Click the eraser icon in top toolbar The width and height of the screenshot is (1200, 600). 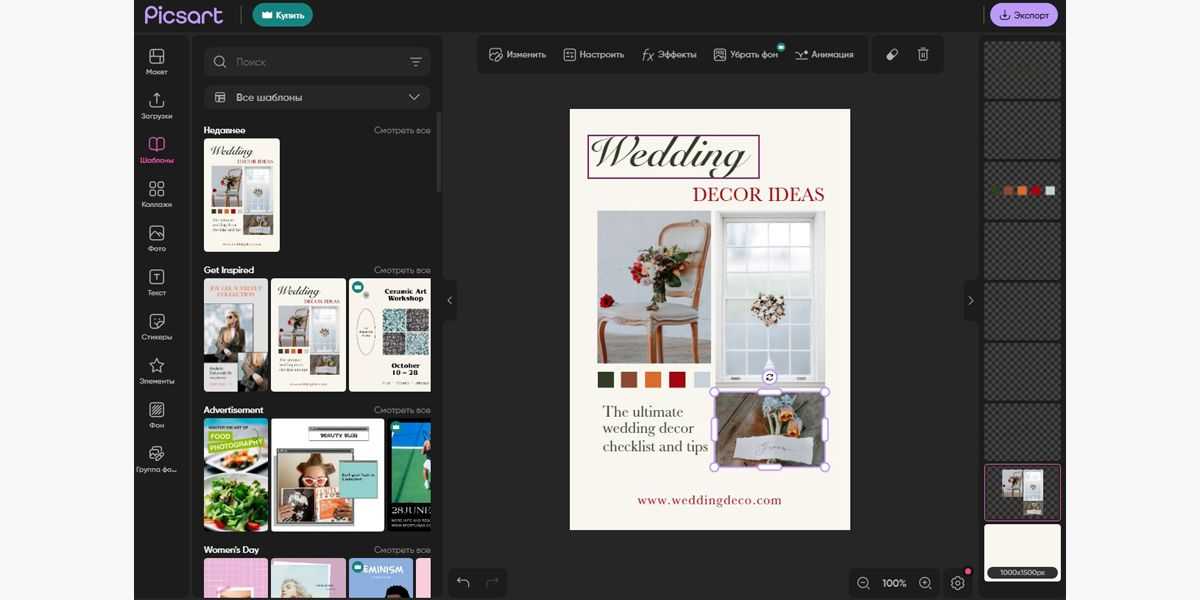892,55
